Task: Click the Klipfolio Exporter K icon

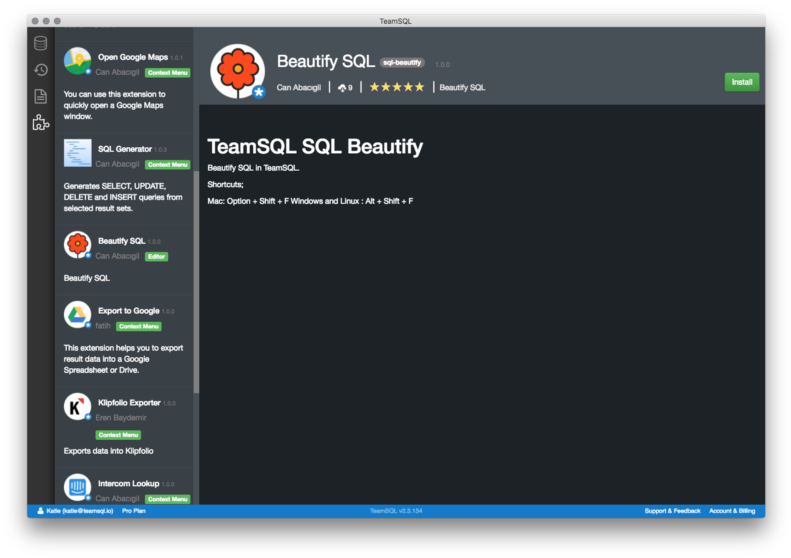Action: coord(77,407)
